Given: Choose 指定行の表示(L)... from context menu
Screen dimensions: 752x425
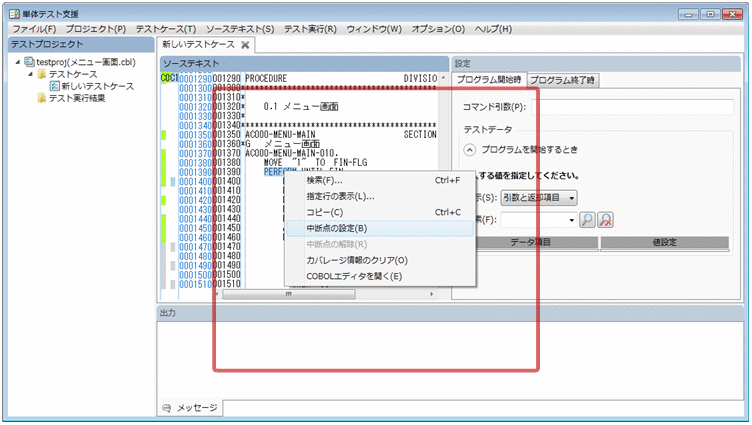Looking at the screenshot, I should 380,196.
